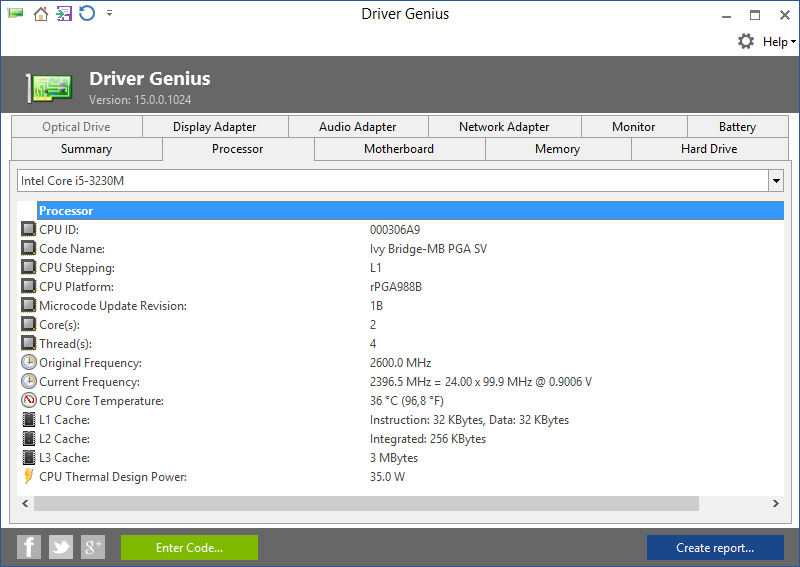The width and height of the screenshot is (800, 567).
Task: Click the purple export arrow icon in title bar
Action: tap(64, 13)
